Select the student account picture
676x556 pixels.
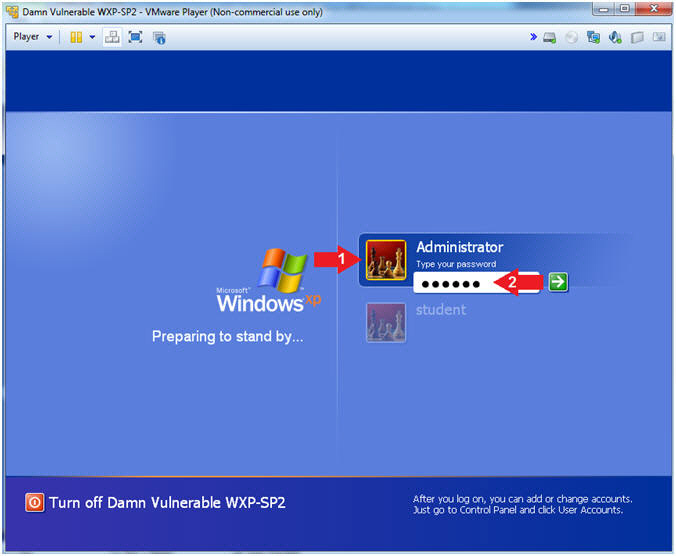(x=386, y=323)
